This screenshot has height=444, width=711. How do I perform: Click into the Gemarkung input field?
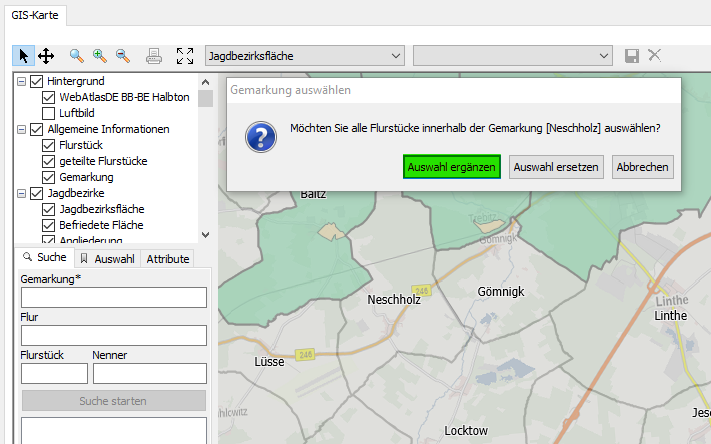[113, 297]
